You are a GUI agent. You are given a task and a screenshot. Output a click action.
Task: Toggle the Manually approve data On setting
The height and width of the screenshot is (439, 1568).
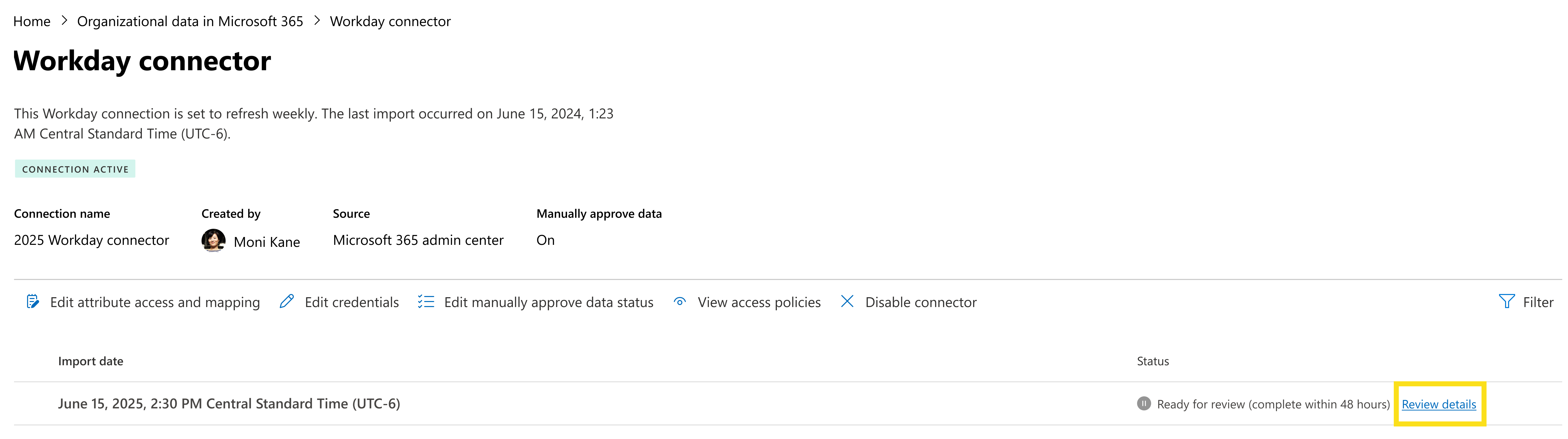click(x=545, y=240)
